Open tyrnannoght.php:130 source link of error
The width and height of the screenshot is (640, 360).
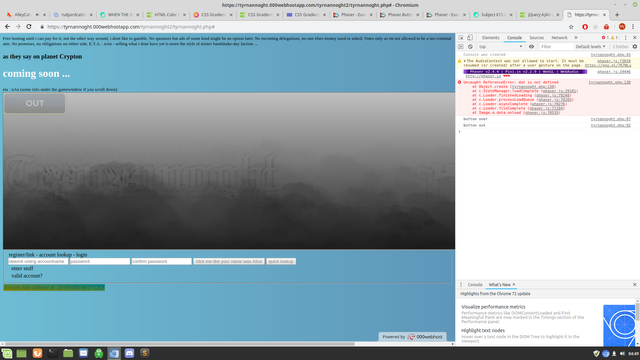point(609,82)
